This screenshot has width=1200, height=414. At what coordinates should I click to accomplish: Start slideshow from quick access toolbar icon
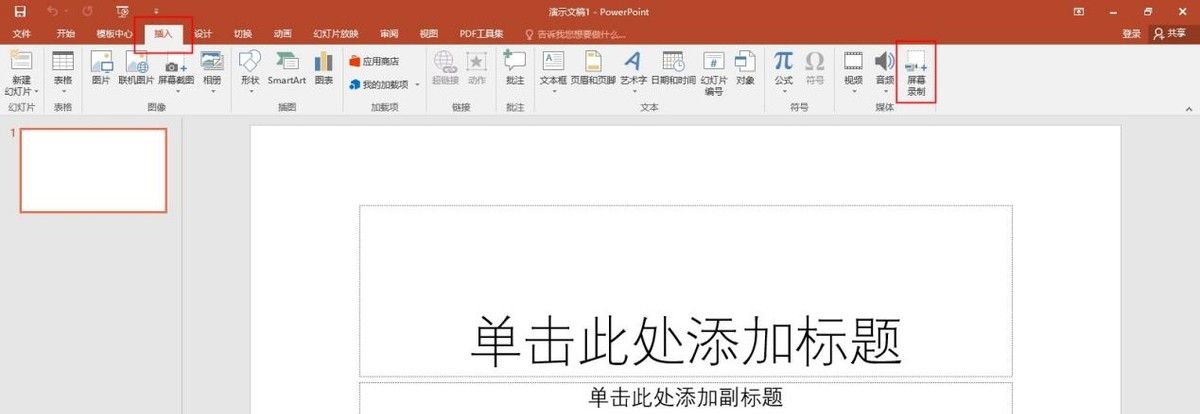122,11
